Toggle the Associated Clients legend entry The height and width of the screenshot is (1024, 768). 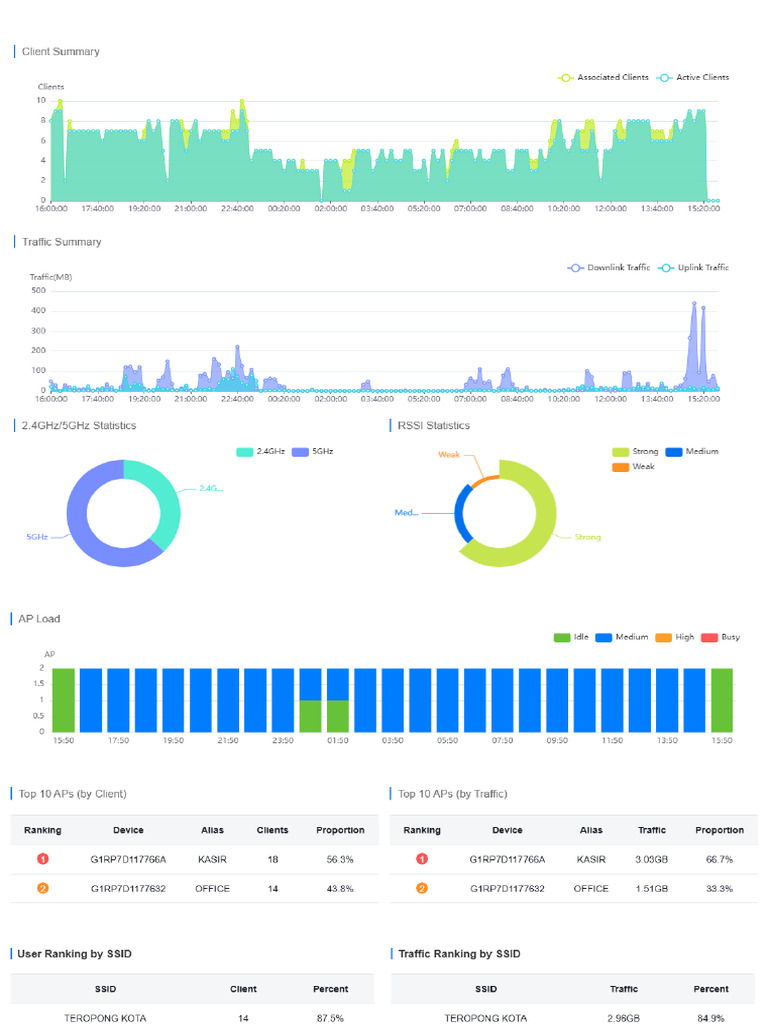coord(603,77)
